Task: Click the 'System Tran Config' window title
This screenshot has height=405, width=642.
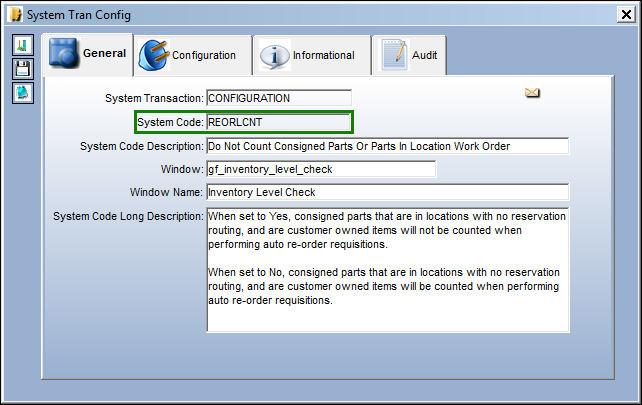Action: coord(79,15)
